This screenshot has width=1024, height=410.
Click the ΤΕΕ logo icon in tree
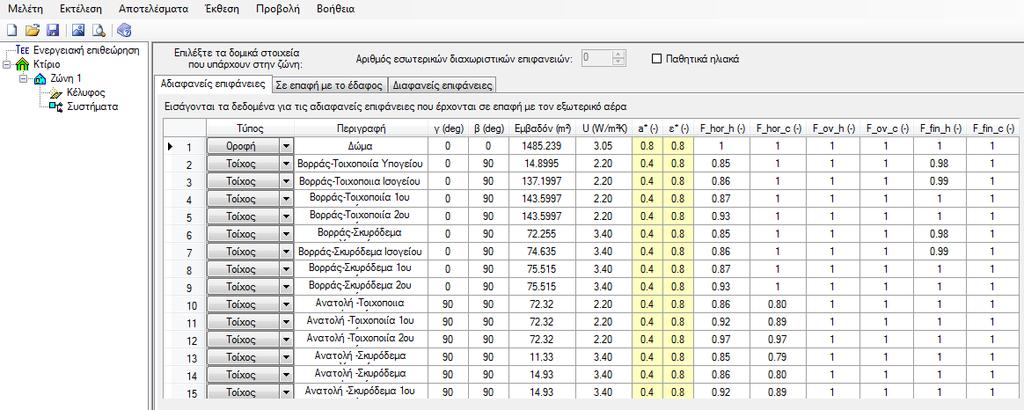[x=23, y=50]
